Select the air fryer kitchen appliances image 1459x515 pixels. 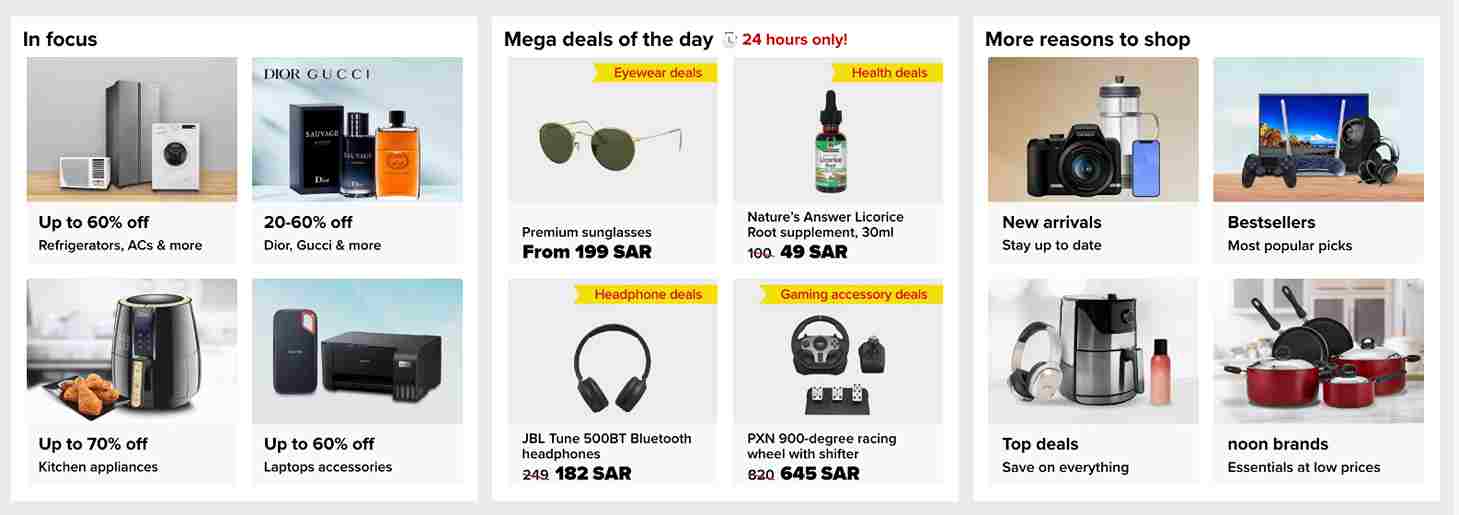click(132, 351)
